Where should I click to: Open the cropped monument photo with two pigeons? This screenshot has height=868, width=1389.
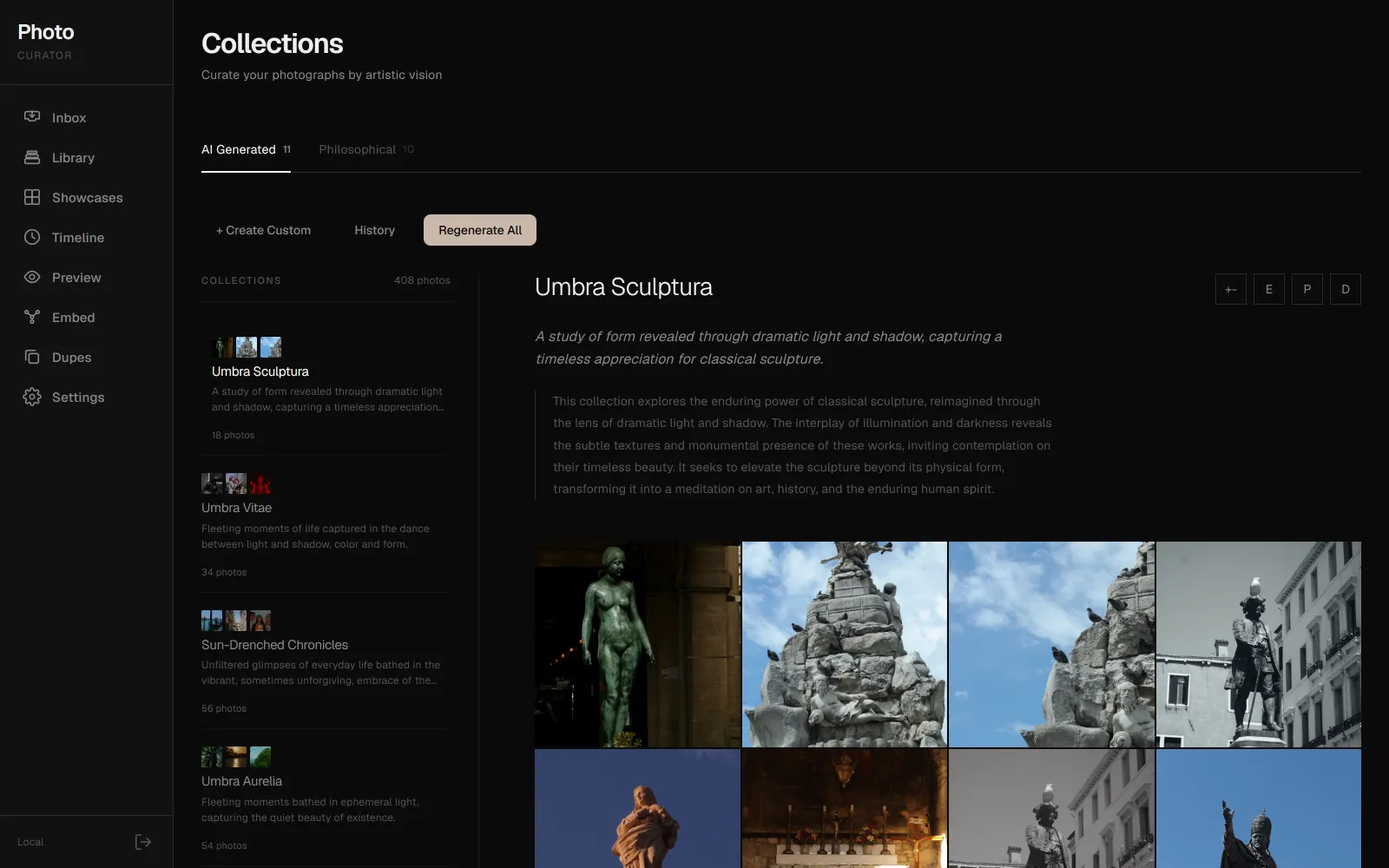pos(1051,644)
